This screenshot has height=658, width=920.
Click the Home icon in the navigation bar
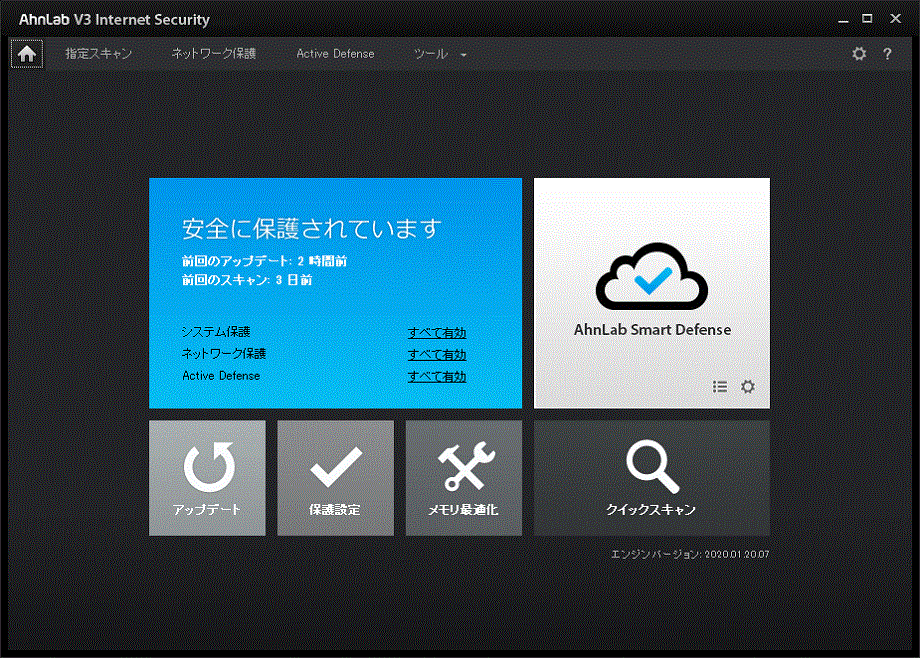(27, 54)
